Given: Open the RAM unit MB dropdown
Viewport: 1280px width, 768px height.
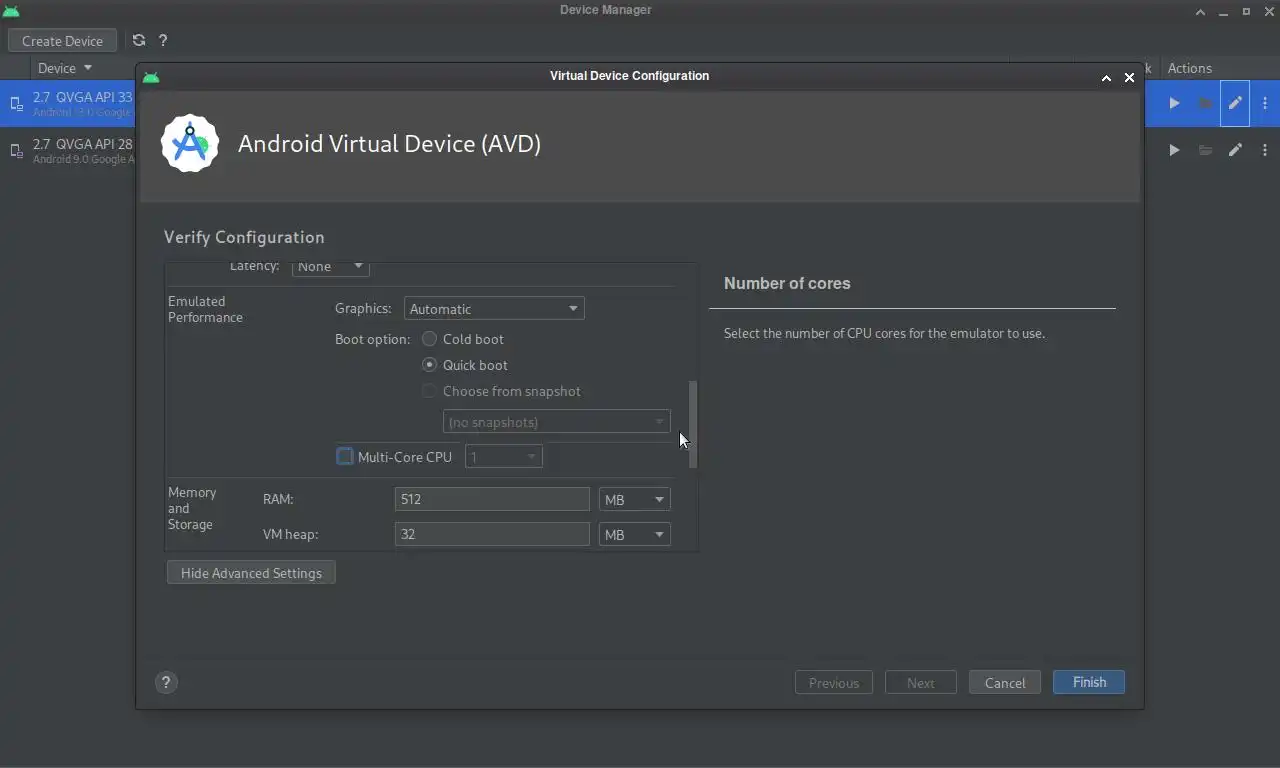Looking at the screenshot, I should click(x=634, y=499).
